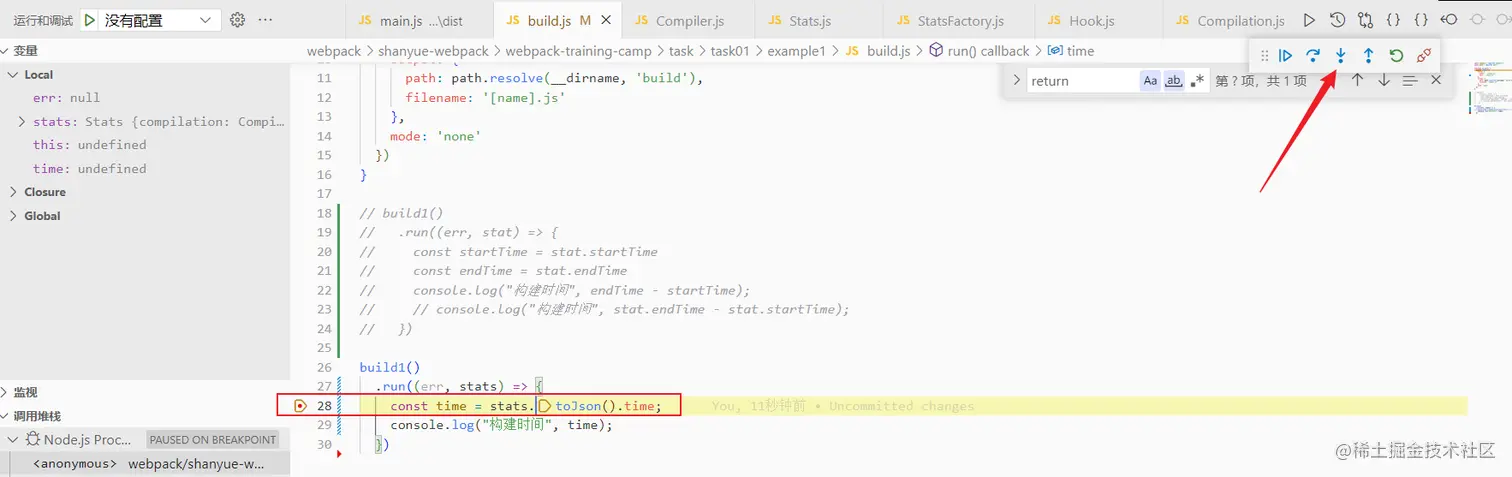Toggle find in selection icon
The height and width of the screenshot is (477, 1512).
1410,80
